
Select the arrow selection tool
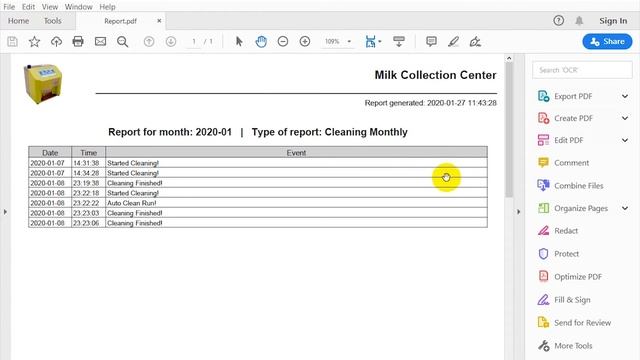coord(239,41)
